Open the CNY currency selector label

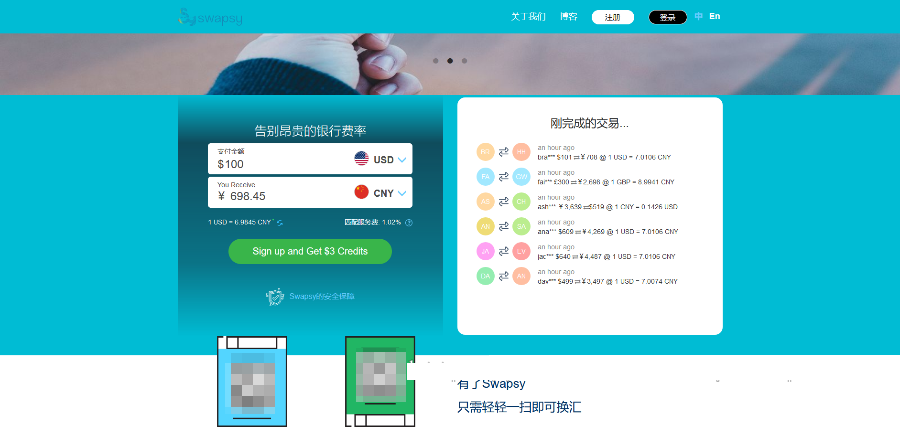[x=383, y=193]
